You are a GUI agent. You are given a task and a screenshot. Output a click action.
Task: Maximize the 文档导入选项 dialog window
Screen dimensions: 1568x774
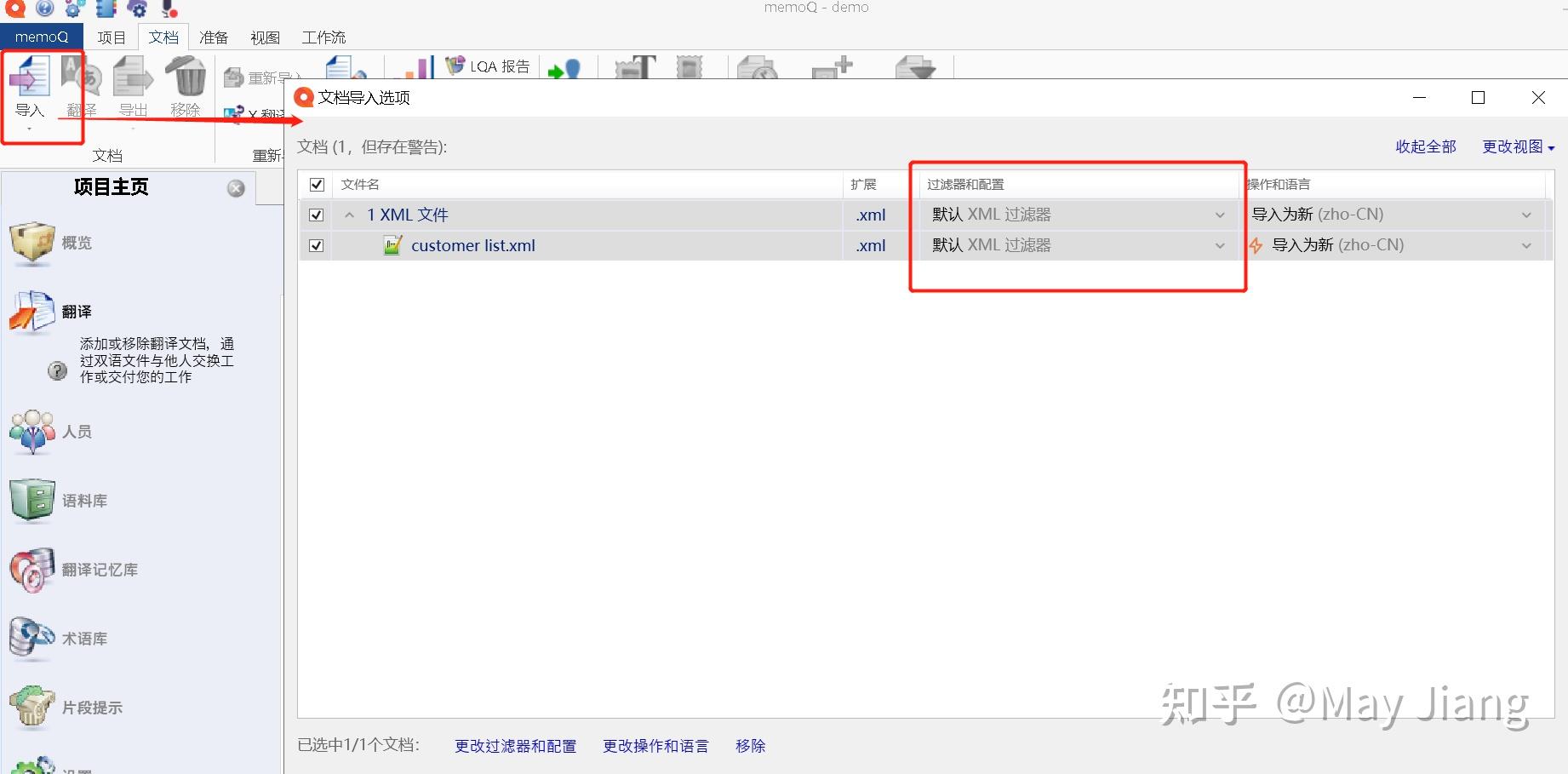pyautogui.click(x=1479, y=98)
